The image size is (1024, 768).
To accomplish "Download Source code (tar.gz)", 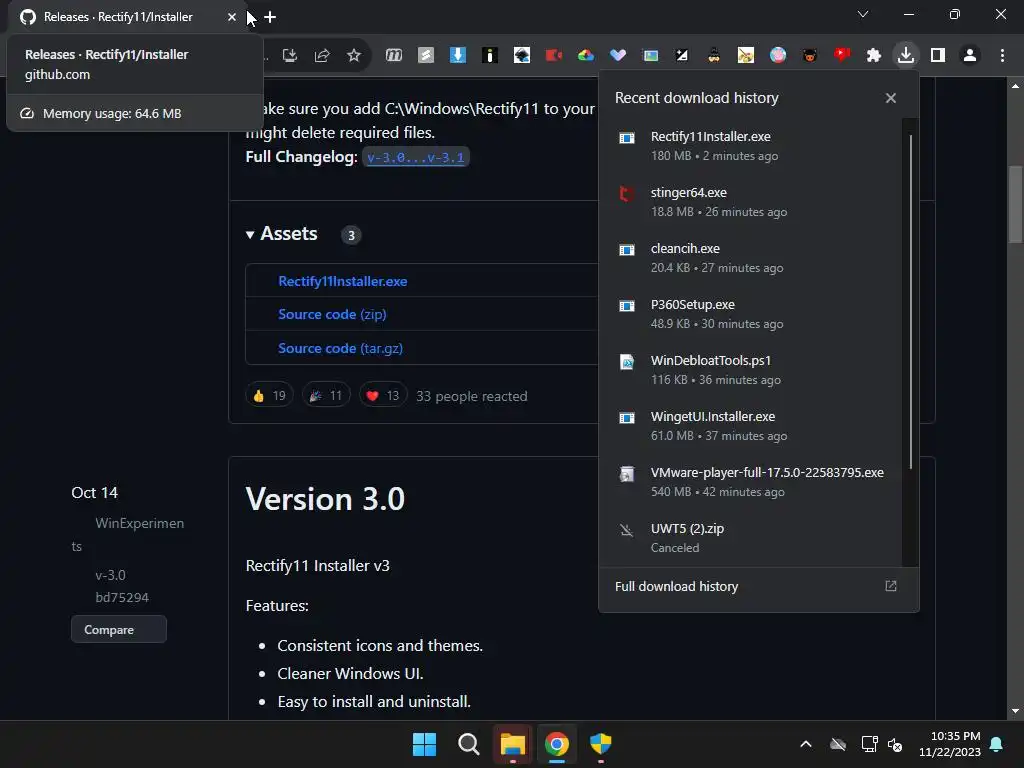I will click(x=340, y=348).
